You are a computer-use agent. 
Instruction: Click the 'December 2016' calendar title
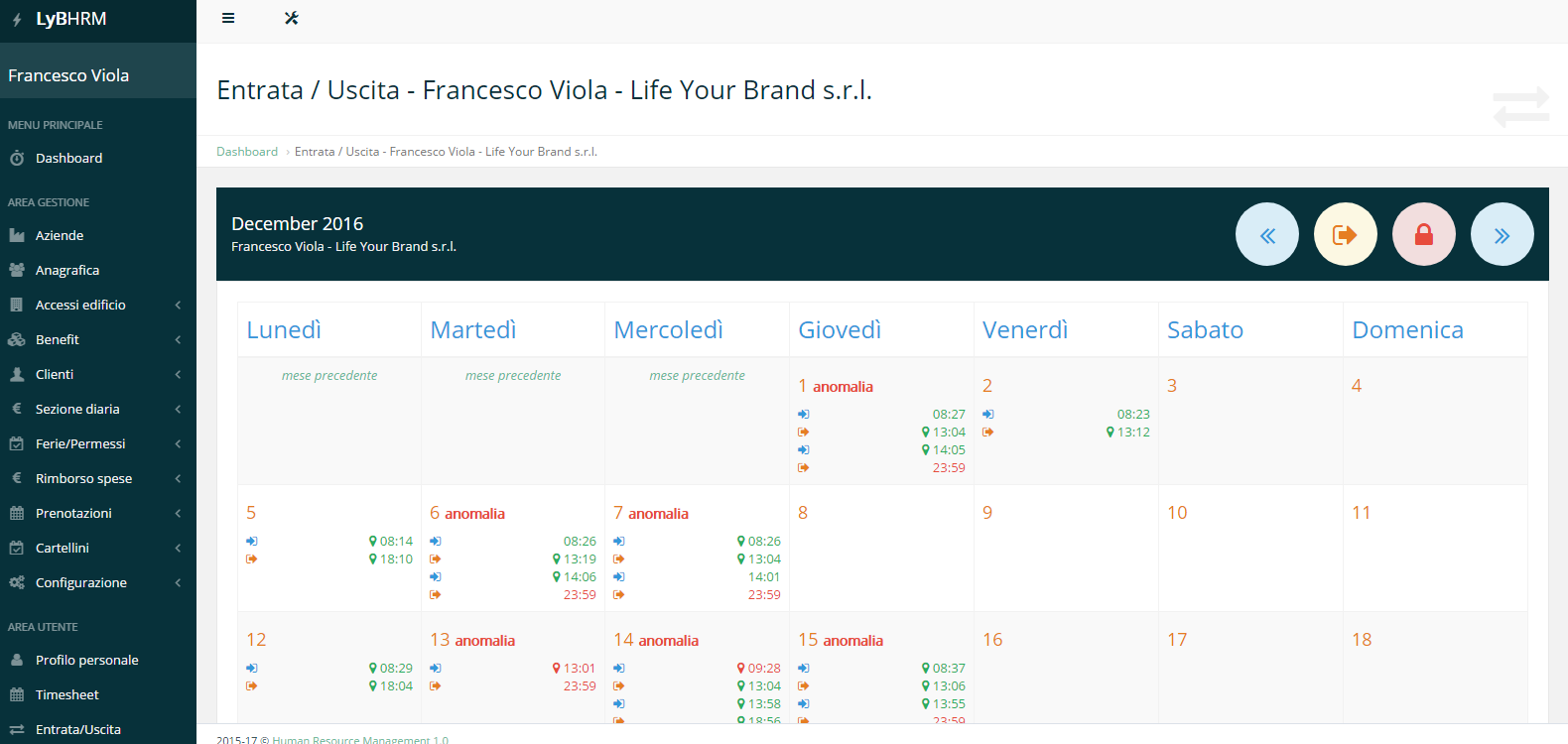click(x=298, y=223)
